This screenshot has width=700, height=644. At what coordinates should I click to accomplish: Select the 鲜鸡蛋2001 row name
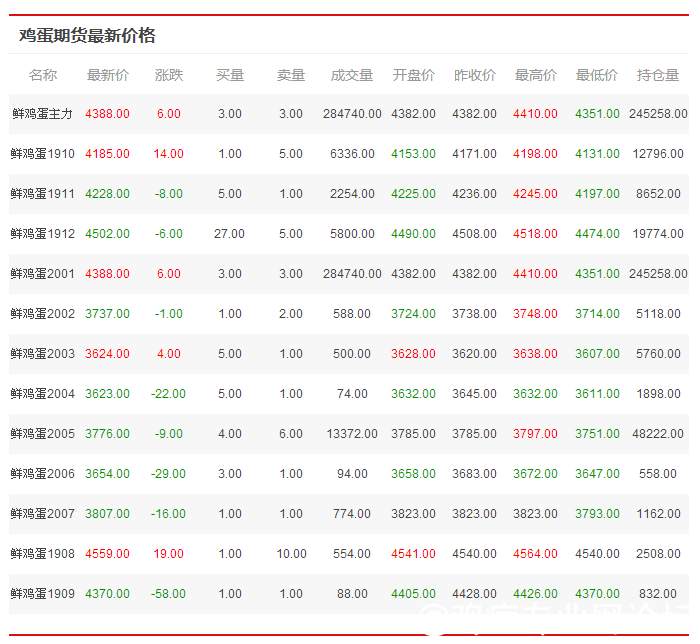(x=42, y=274)
